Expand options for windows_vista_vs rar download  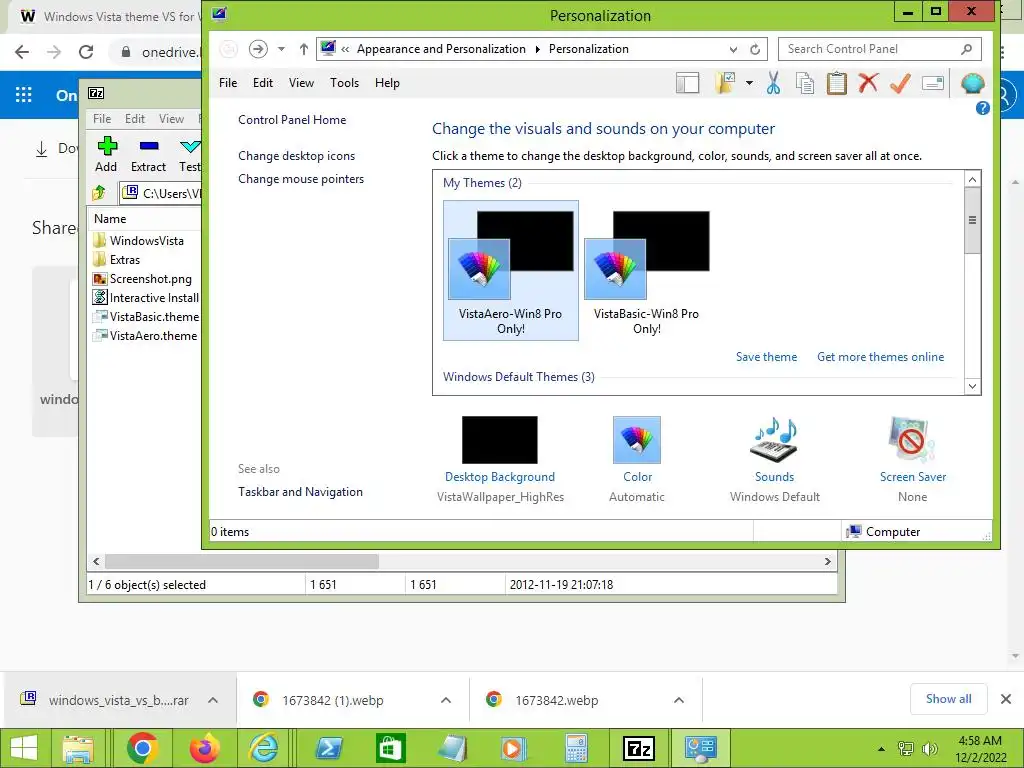(x=212, y=700)
